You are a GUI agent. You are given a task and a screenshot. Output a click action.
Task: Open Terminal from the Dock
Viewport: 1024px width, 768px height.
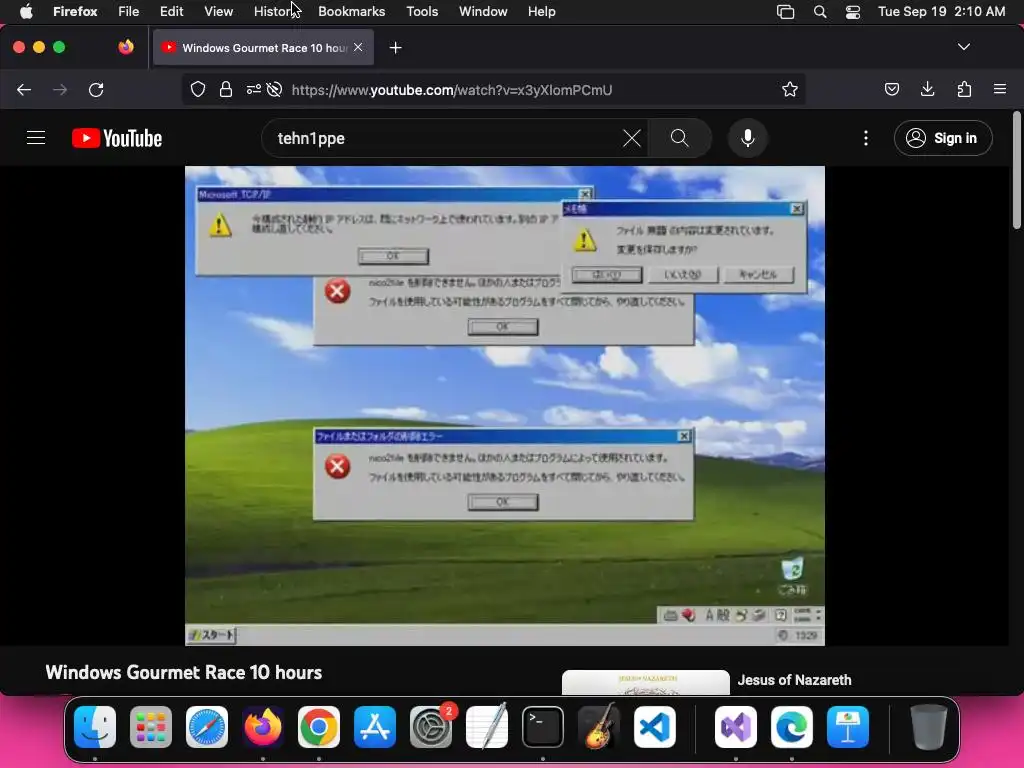click(543, 727)
